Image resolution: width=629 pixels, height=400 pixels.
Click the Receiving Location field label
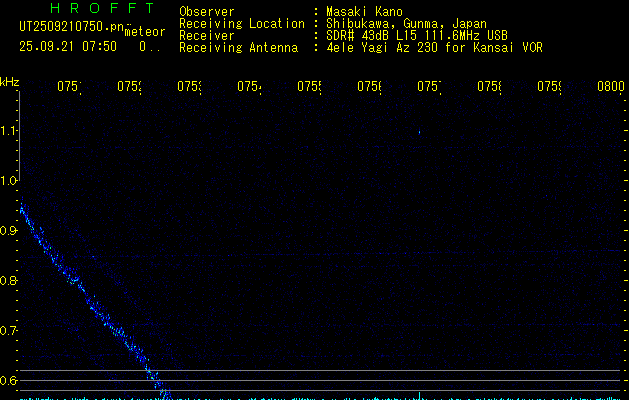(x=241, y=23)
